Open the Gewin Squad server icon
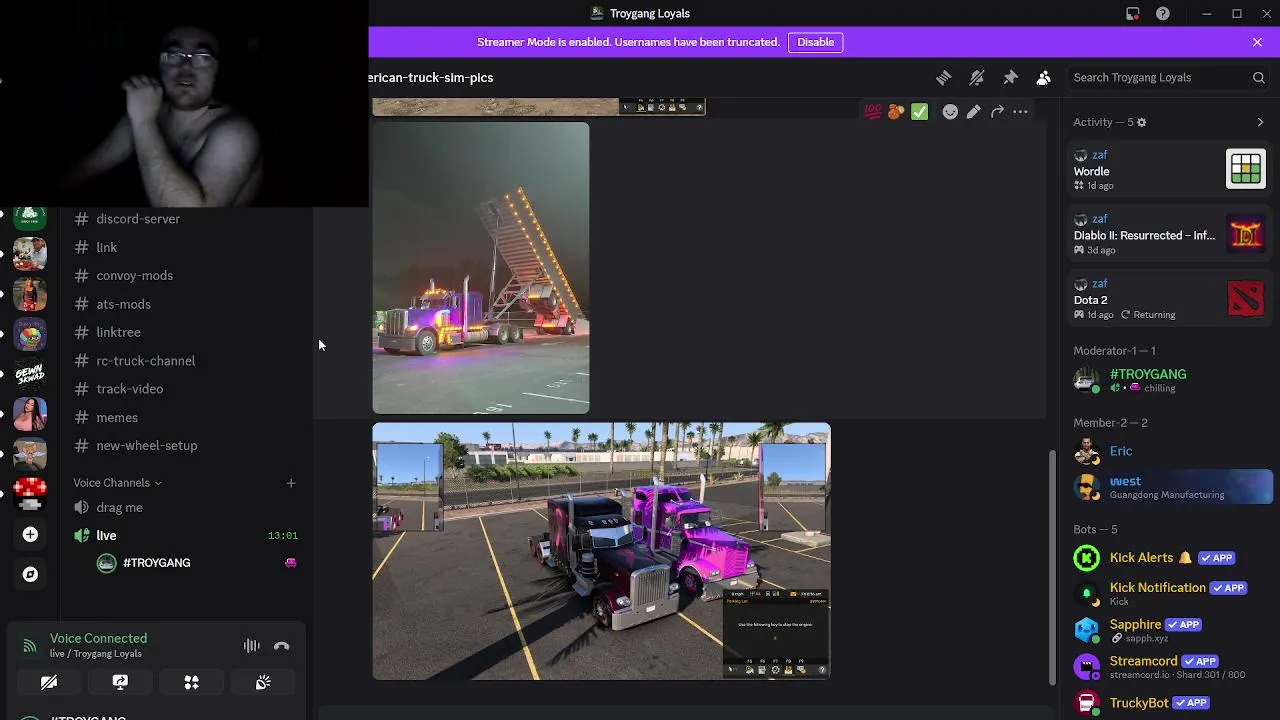 (30, 374)
